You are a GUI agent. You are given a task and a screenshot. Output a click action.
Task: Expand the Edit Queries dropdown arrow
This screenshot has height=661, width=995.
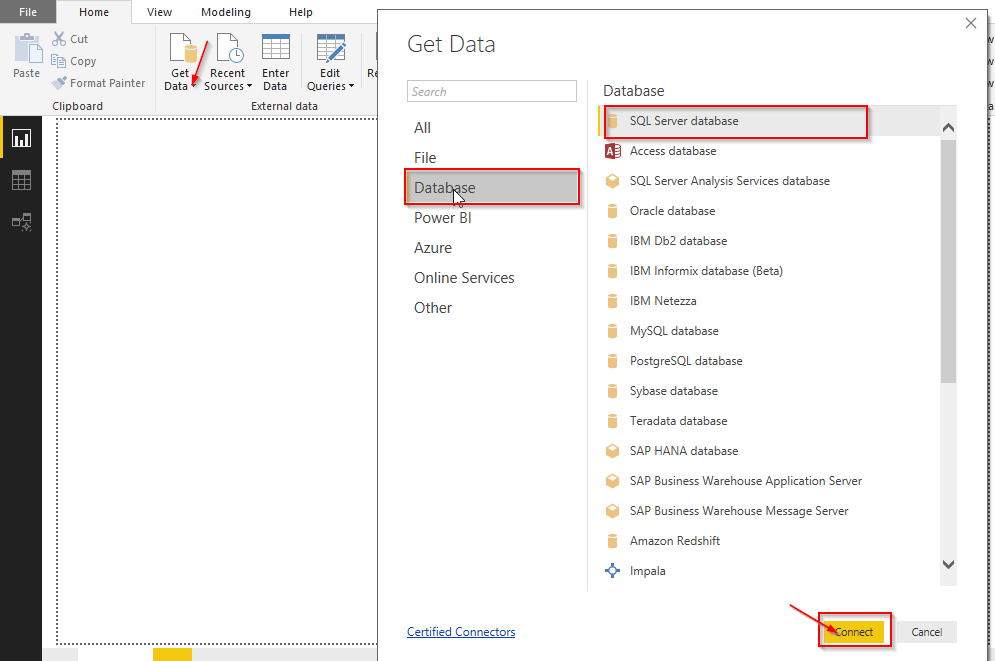point(351,86)
